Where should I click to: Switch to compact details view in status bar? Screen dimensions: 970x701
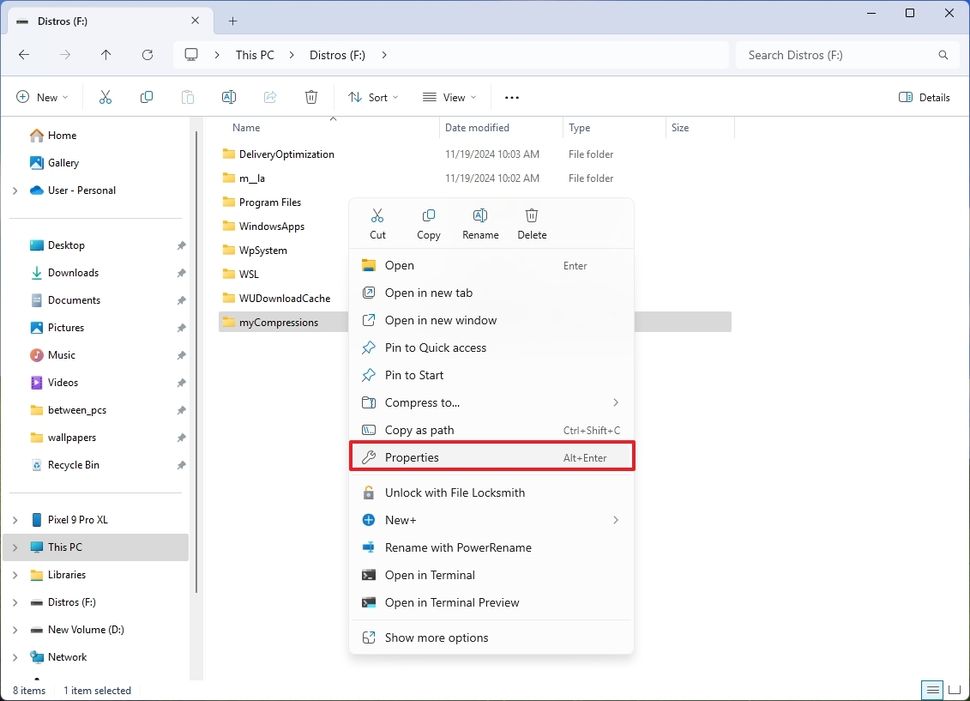click(932, 690)
